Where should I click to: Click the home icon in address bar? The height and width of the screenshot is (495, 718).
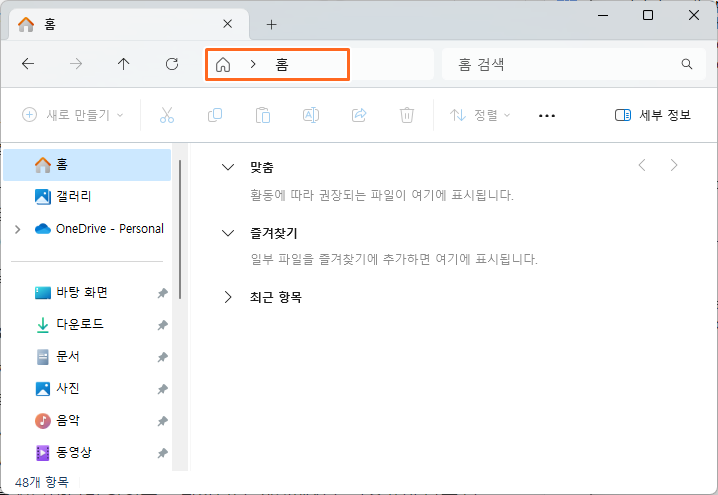[223, 65]
